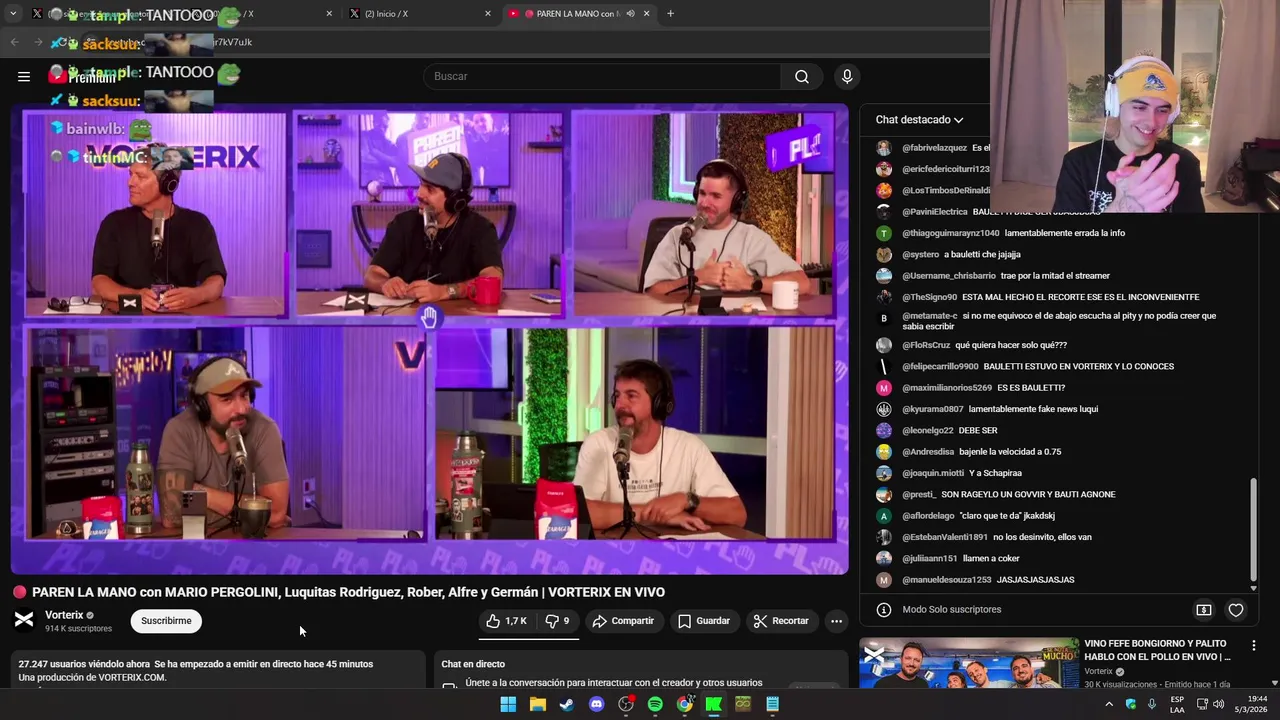This screenshot has height=720, width=1280.
Task: Open options menu for FEFE BONGIORNO video
Action: pos(1253,646)
